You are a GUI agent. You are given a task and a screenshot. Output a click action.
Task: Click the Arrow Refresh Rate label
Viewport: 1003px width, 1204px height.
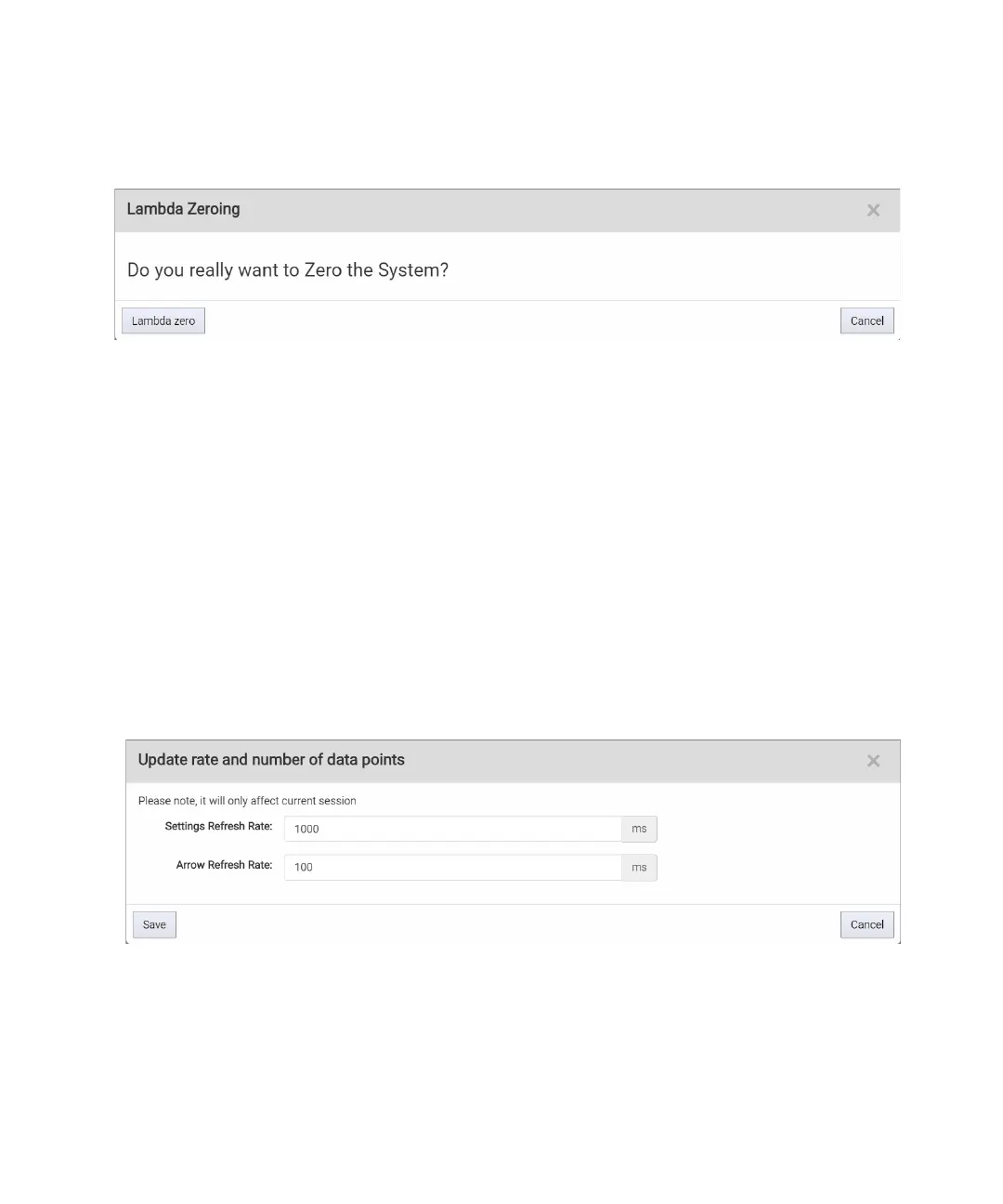point(224,865)
